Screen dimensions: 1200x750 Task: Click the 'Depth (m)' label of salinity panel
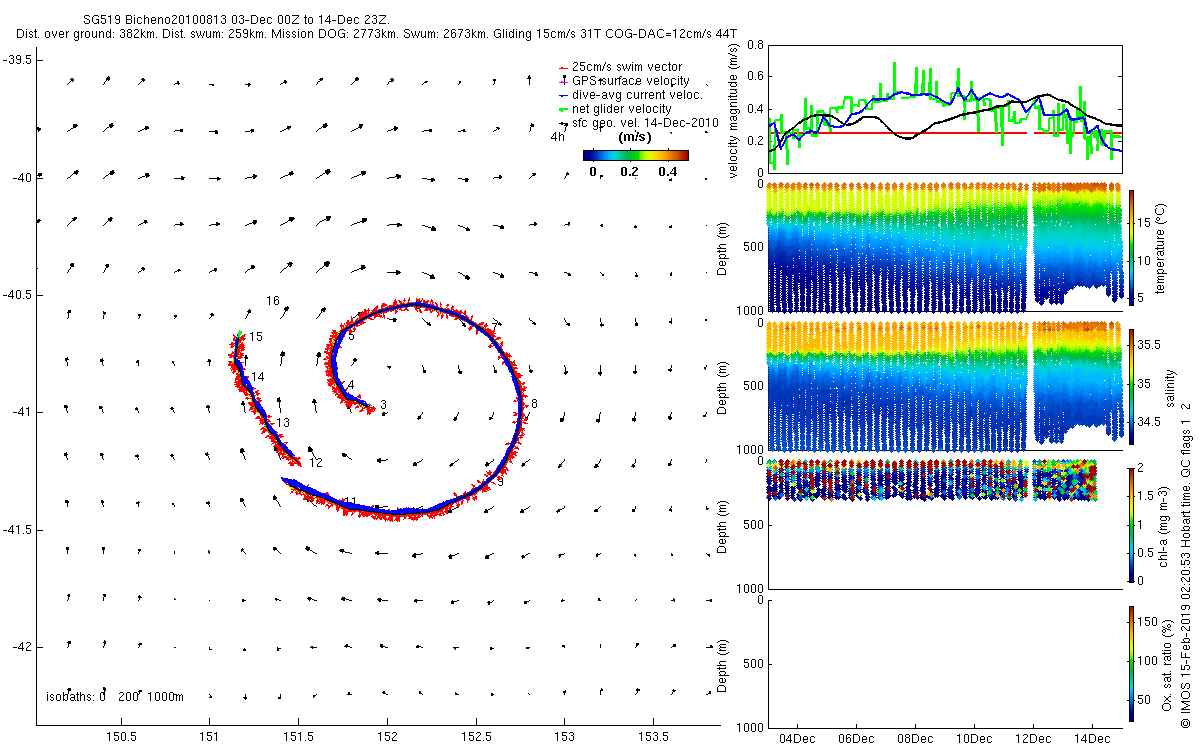pos(724,386)
